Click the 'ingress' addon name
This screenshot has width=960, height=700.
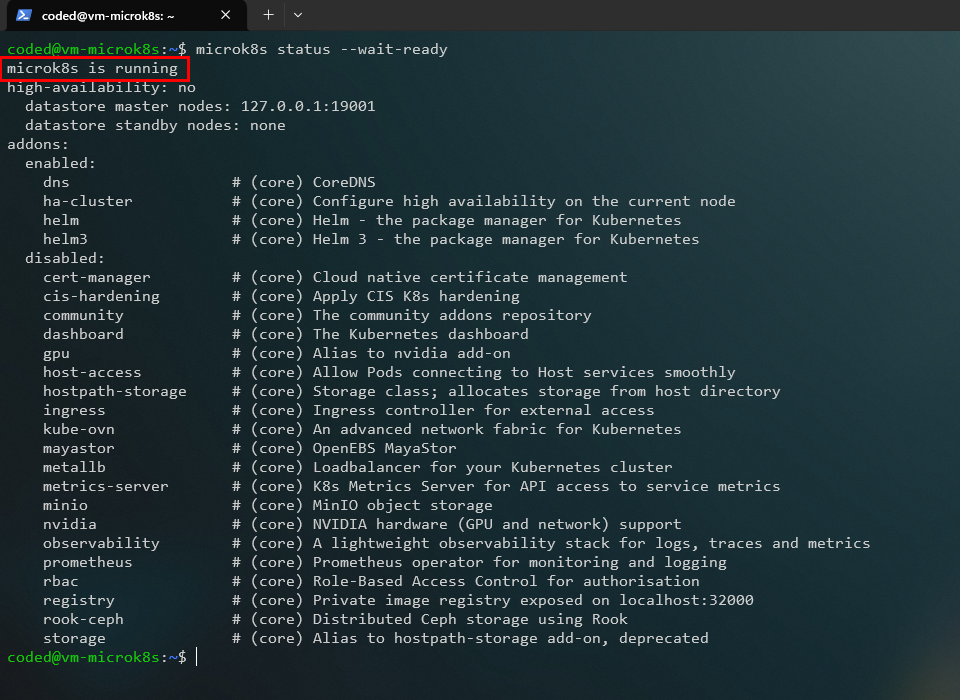point(74,410)
